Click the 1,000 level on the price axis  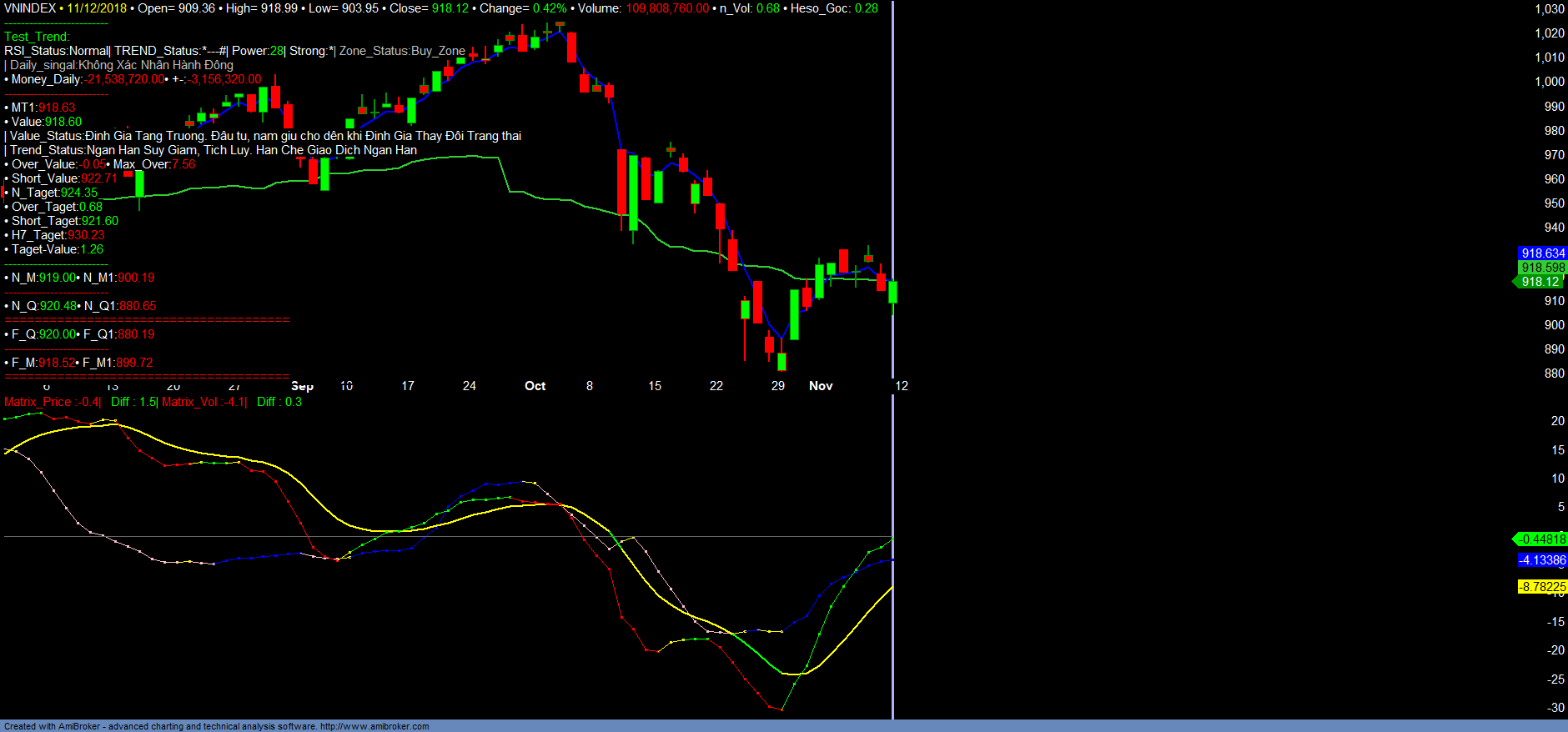coord(1550,82)
